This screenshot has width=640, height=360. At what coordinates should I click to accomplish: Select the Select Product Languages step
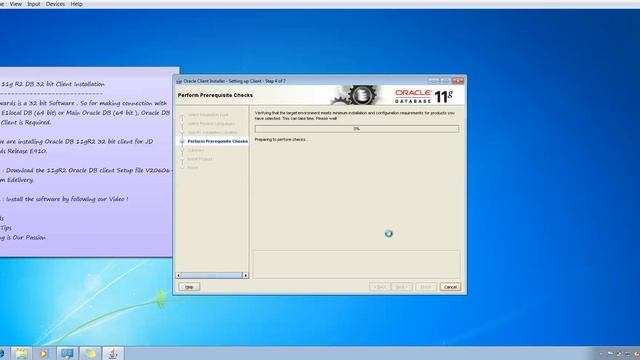[211, 124]
